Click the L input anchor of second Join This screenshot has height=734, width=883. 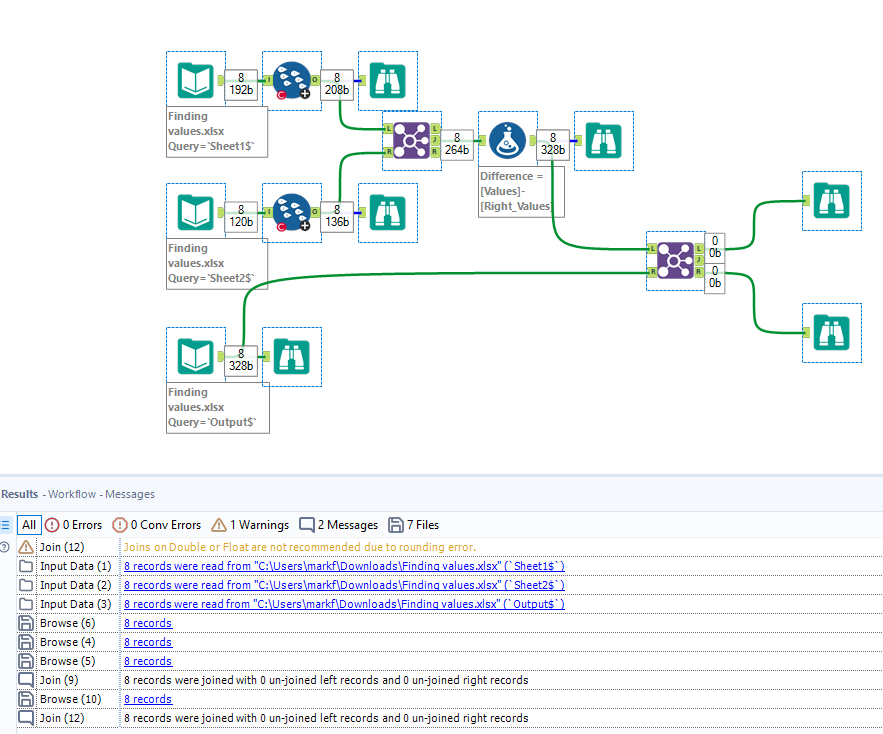coord(652,248)
